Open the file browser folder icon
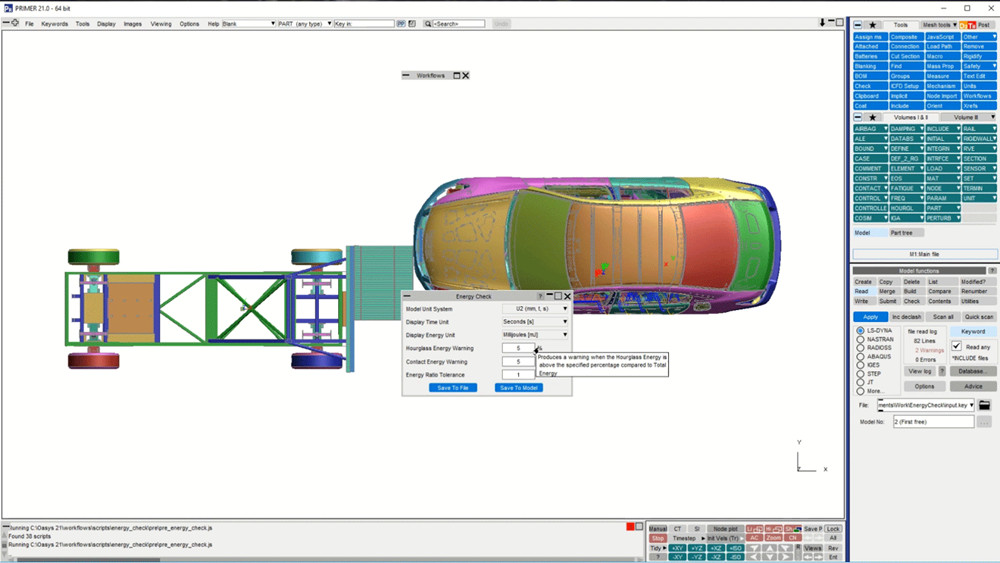 pyautogui.click(x=984, y=405)
